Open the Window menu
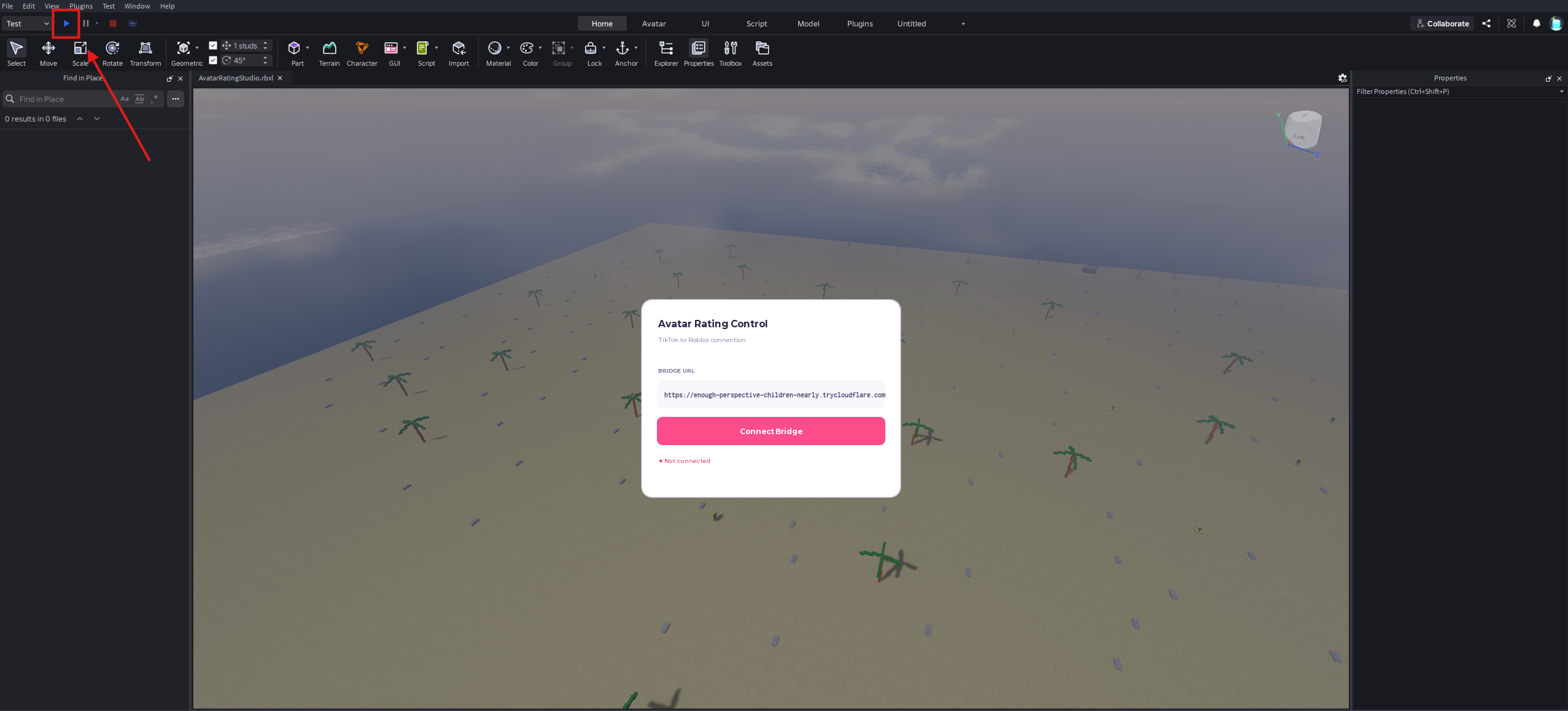This screenshot has width=1568, height=711. tap(137, 6)
